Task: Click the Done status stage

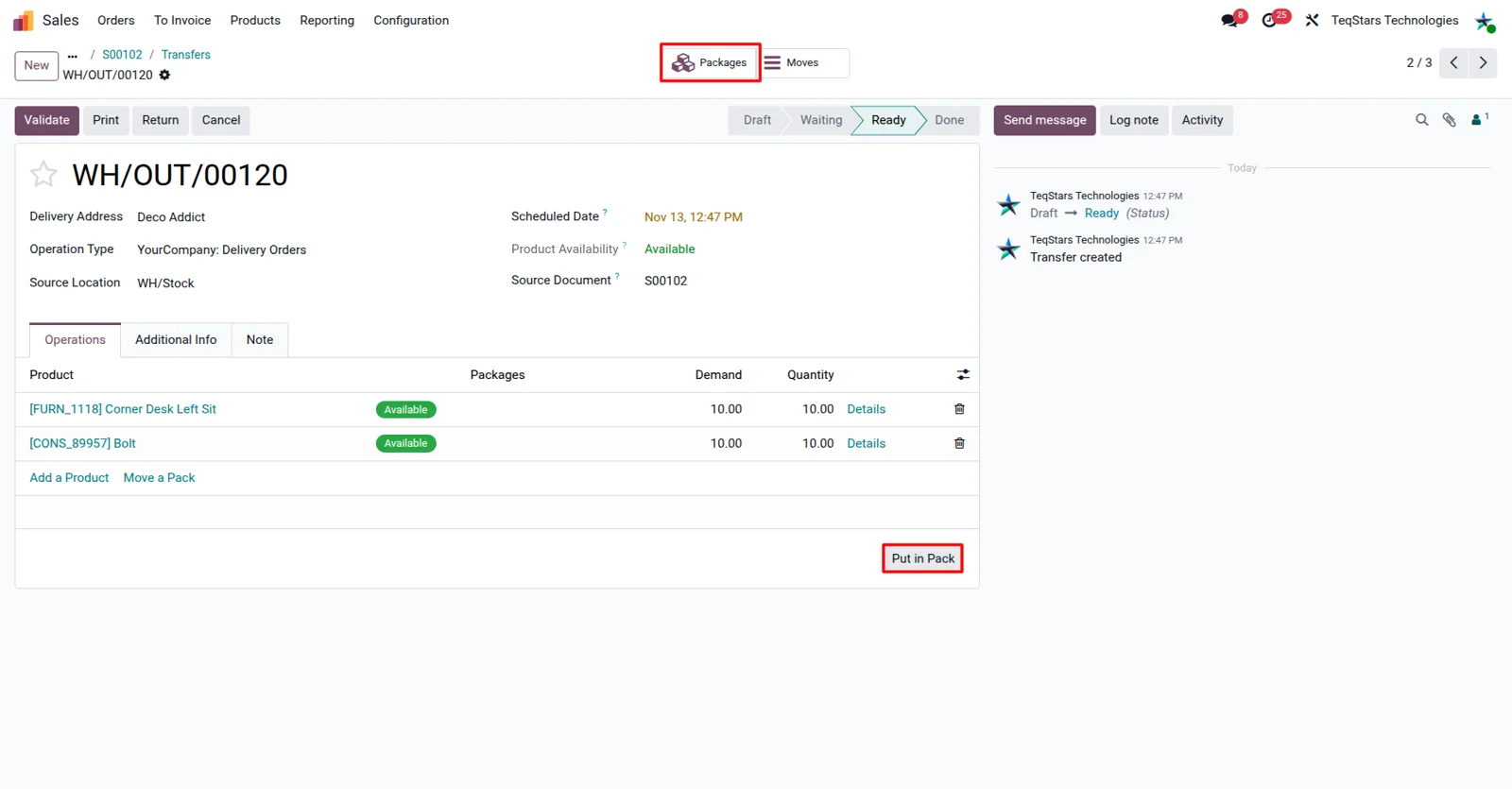Action: point(950,120)
